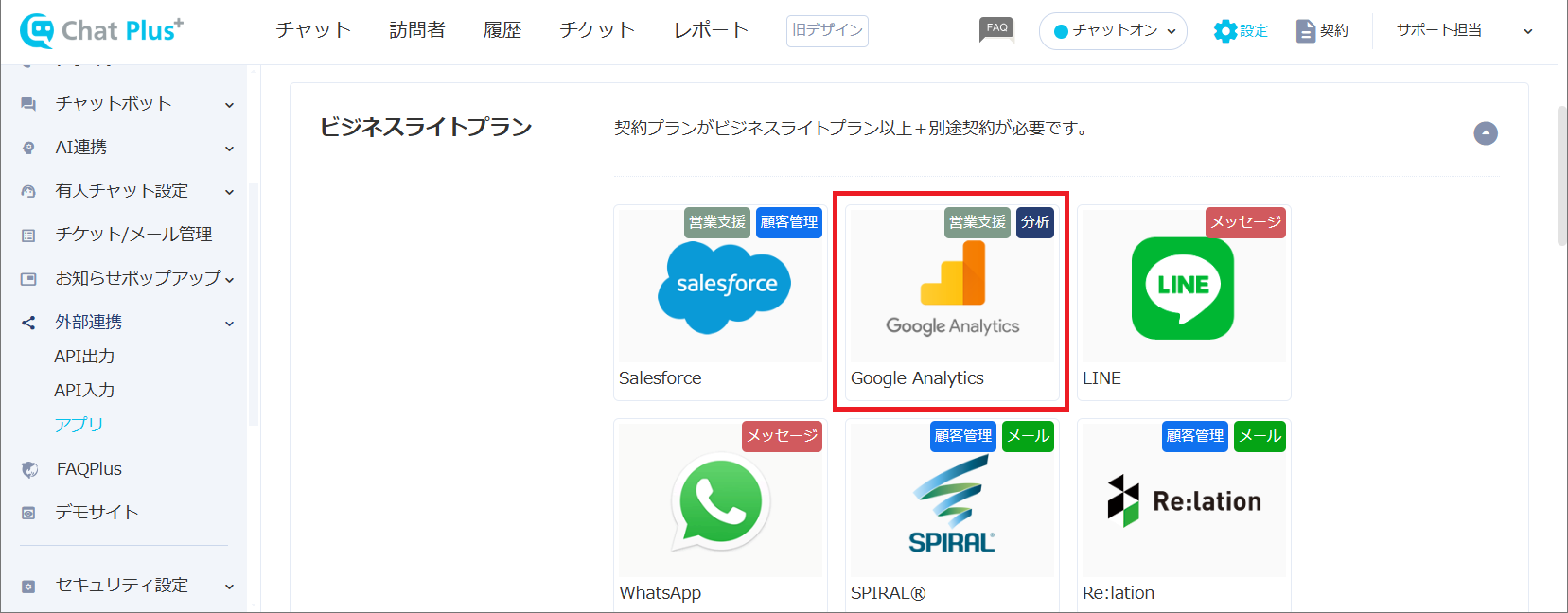Viewport: 1568px width, 613px height.
Task: Select the アプリ submenu item
Action: point(79,425)
